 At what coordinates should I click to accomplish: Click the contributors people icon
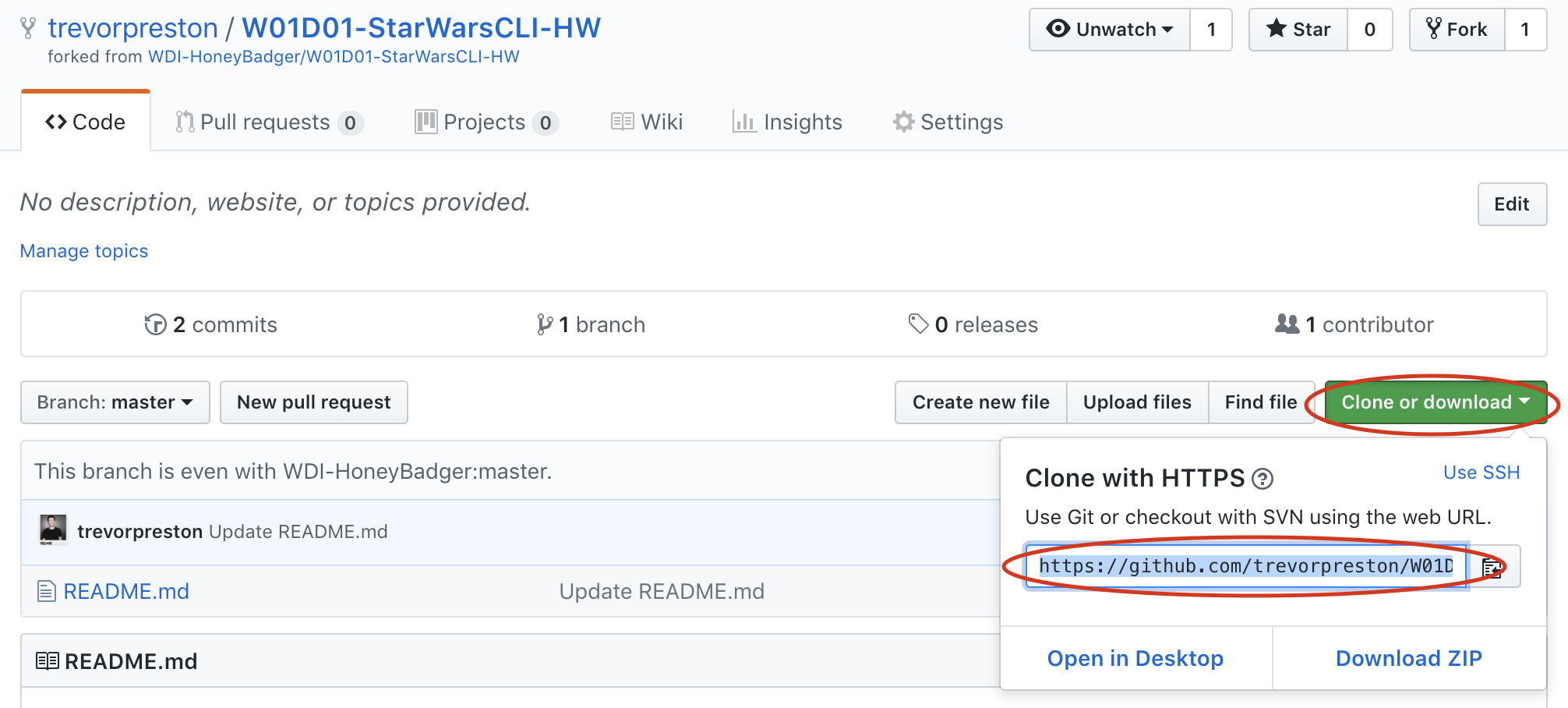1287,324
